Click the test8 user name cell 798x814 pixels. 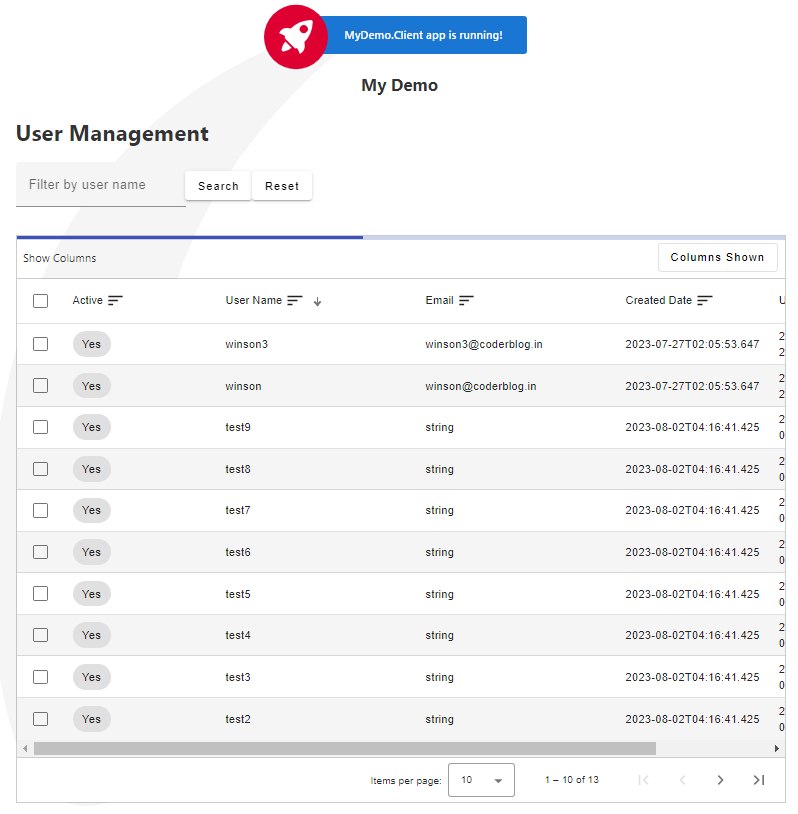[x=238, y=469]
